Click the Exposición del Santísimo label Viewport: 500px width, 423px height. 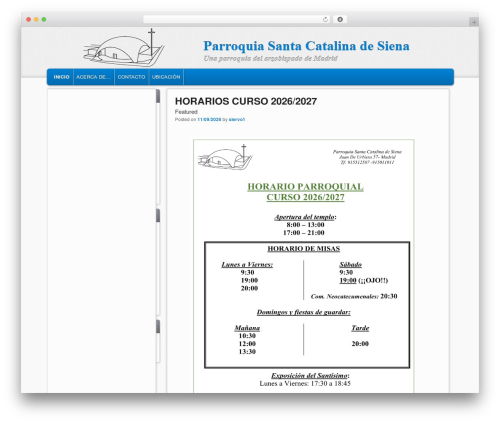pos(309,376)
